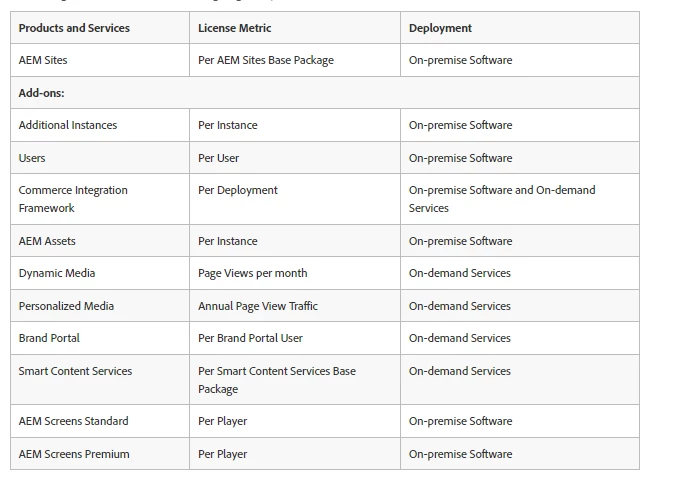Click the License Metric column header
Screen dimensions: 691x481
(295, 28)
